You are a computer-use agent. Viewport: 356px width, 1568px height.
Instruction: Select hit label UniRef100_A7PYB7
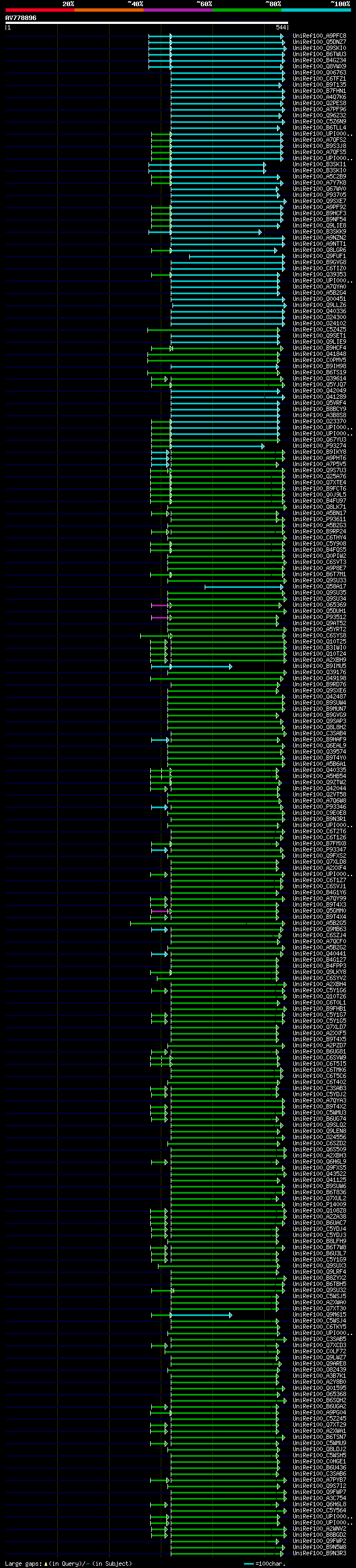(x=319, y=1480)
